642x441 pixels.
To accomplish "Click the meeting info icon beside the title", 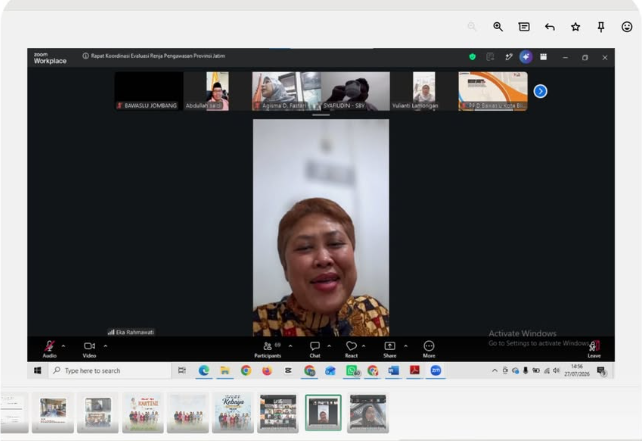I will click(x=86, y=56).
